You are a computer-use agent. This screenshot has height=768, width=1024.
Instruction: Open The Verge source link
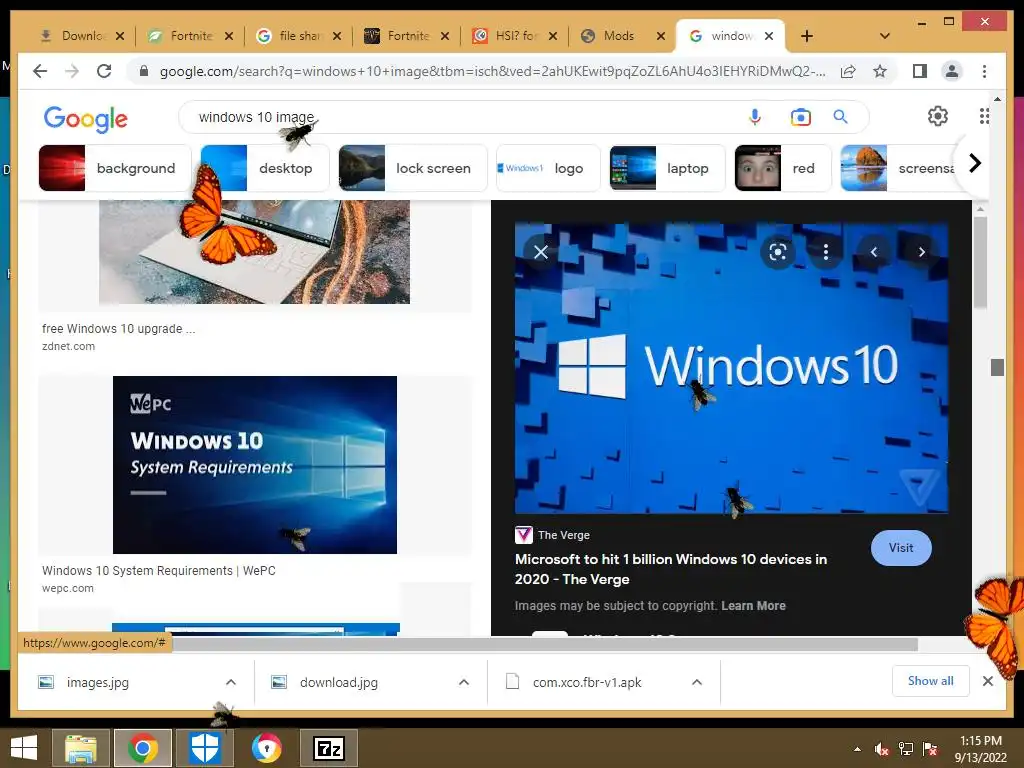pyautogui.click(x=552, y=535)
